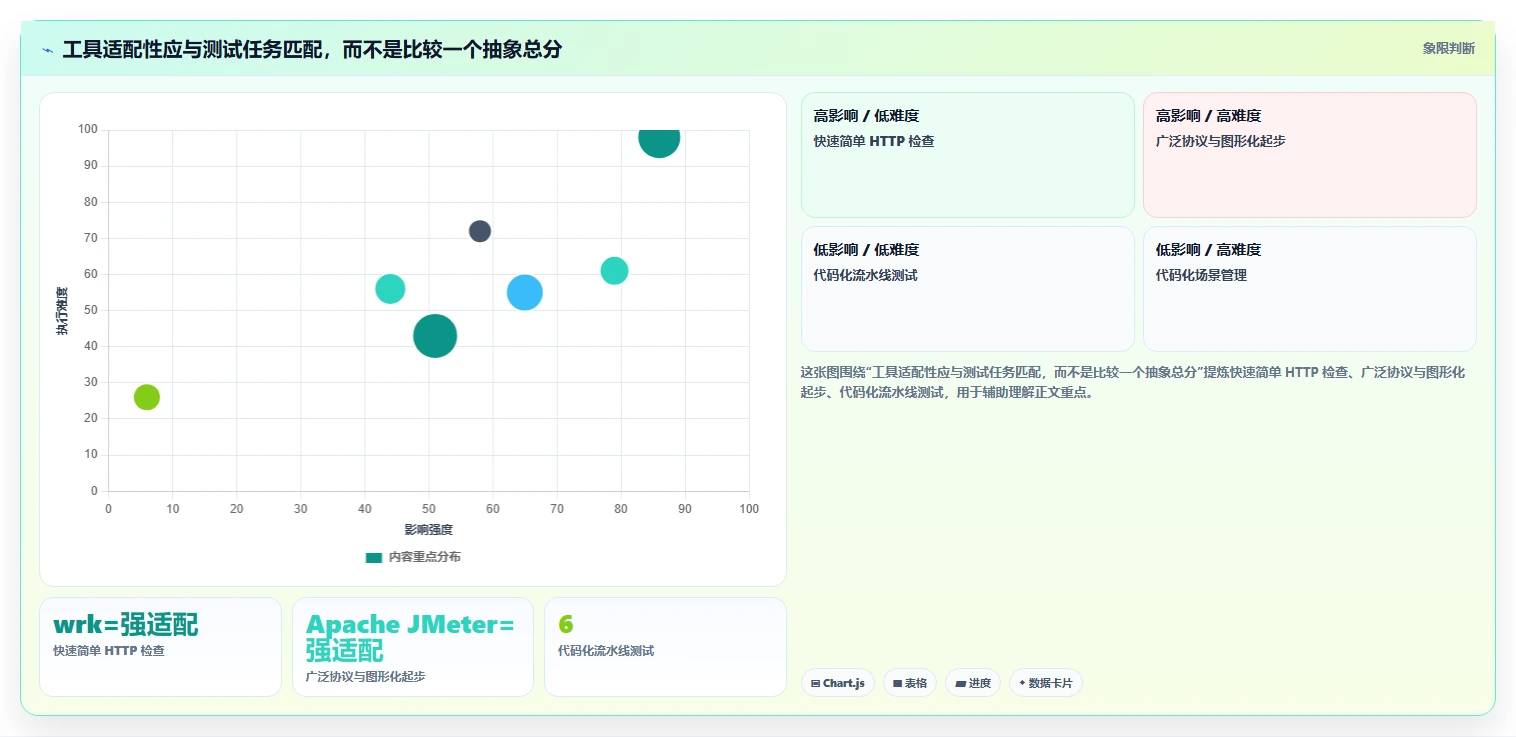Click 代码化场景管理 text
Image resolution: width=1516 pixels, height=737 pixels.
pyautogui.click(x=1201, y=276)
